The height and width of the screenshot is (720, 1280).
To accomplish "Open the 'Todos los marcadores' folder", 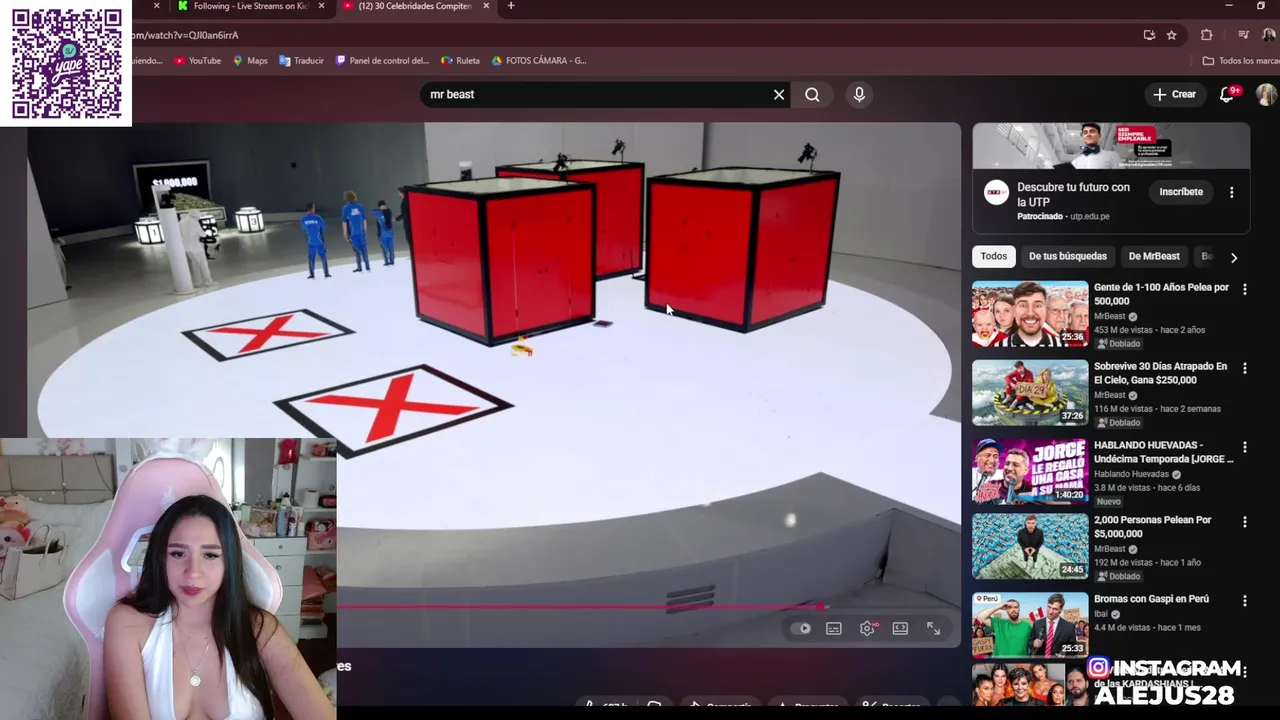I will pos(1240,60).
